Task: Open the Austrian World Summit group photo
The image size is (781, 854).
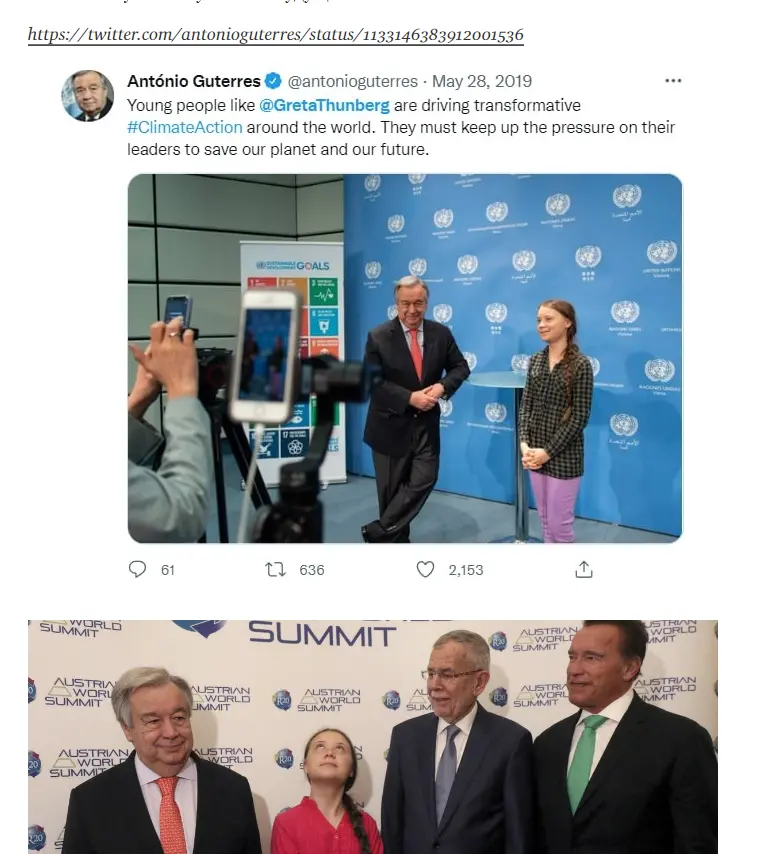Action: (373, 737)
